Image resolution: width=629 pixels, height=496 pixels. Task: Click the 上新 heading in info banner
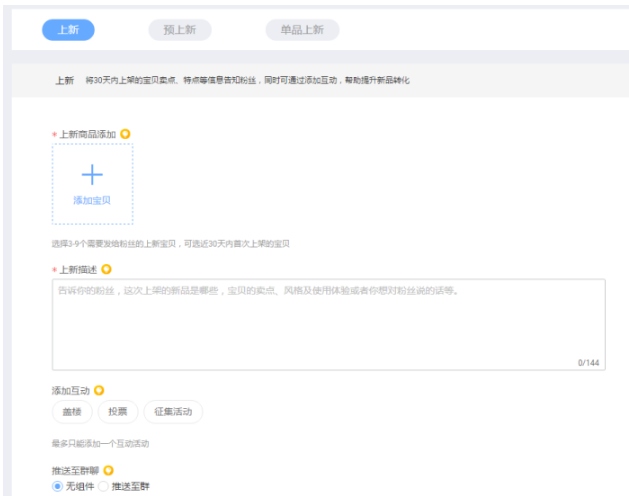click(64, 80)
